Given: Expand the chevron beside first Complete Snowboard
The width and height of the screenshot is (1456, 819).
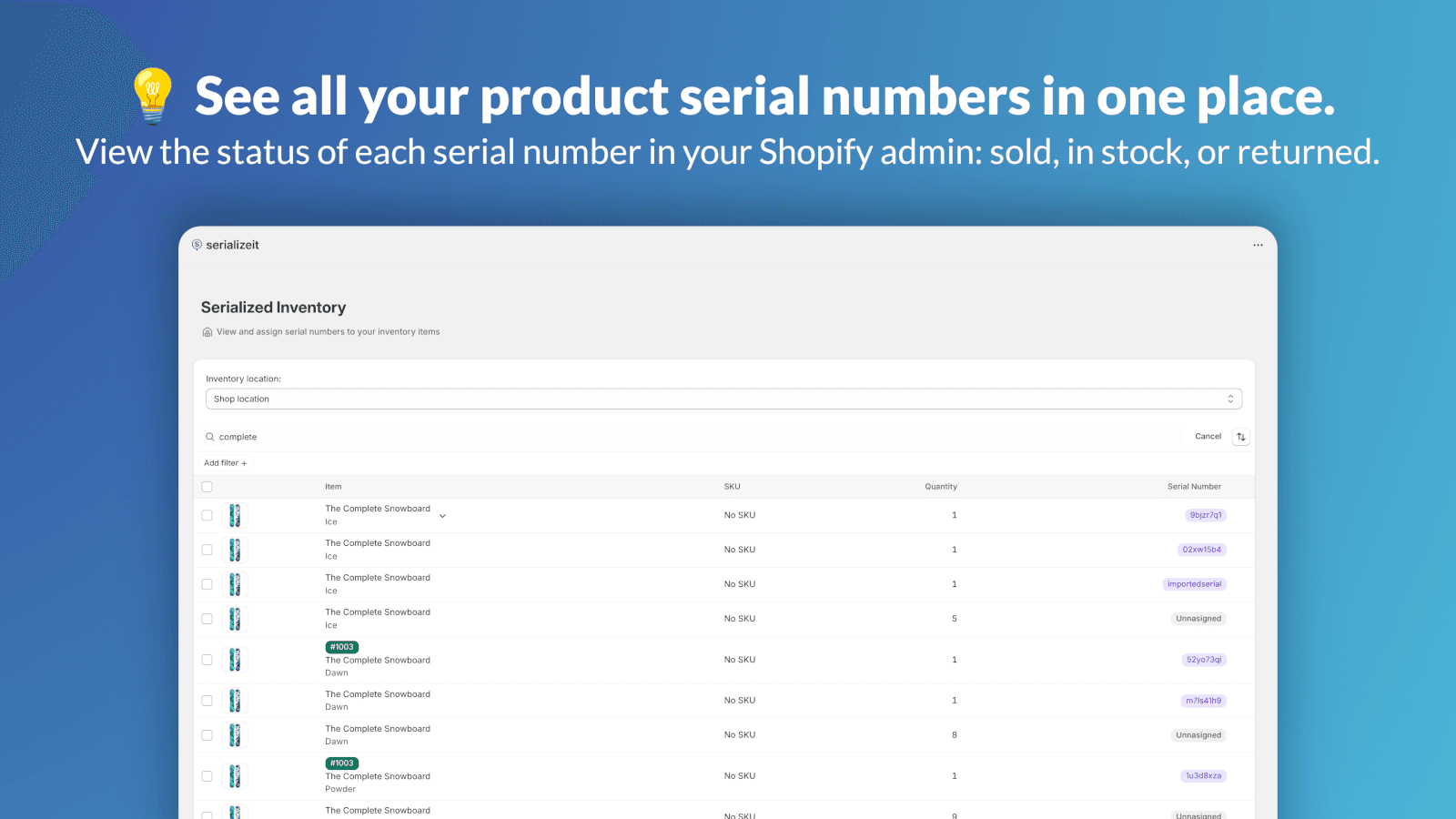Looking at the screenshot, I should point(443,516).
